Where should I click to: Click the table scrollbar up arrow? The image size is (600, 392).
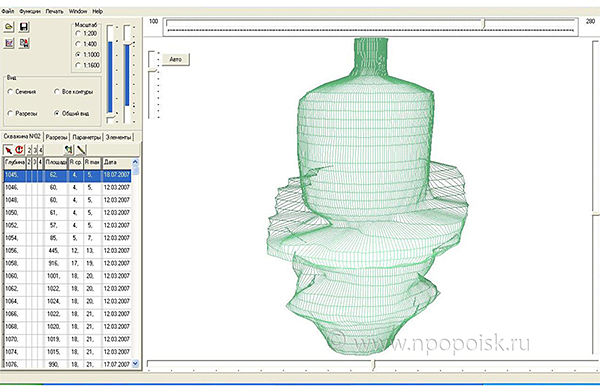pos(135,162)
